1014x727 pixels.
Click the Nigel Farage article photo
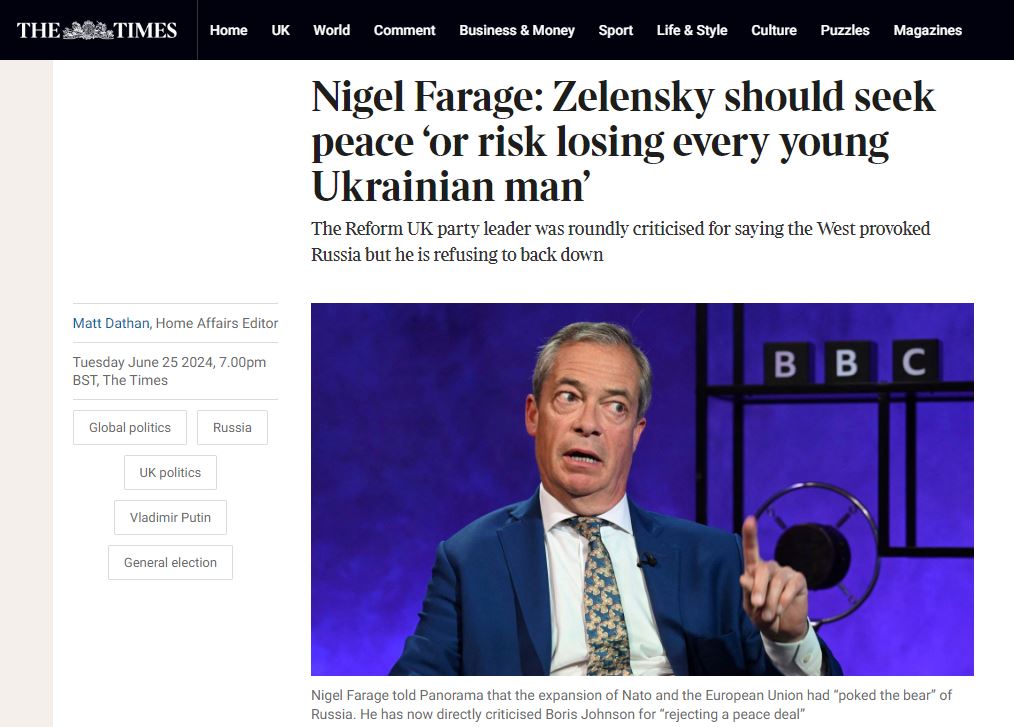coord(642,489)
